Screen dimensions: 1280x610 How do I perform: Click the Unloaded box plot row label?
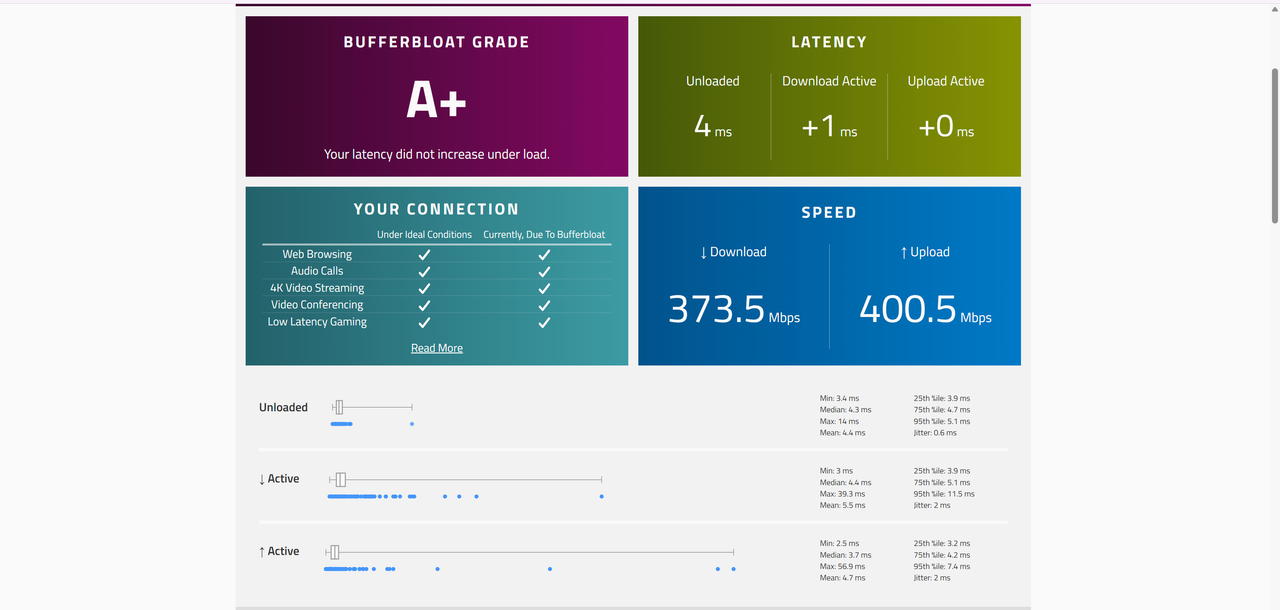coord(283,407)
